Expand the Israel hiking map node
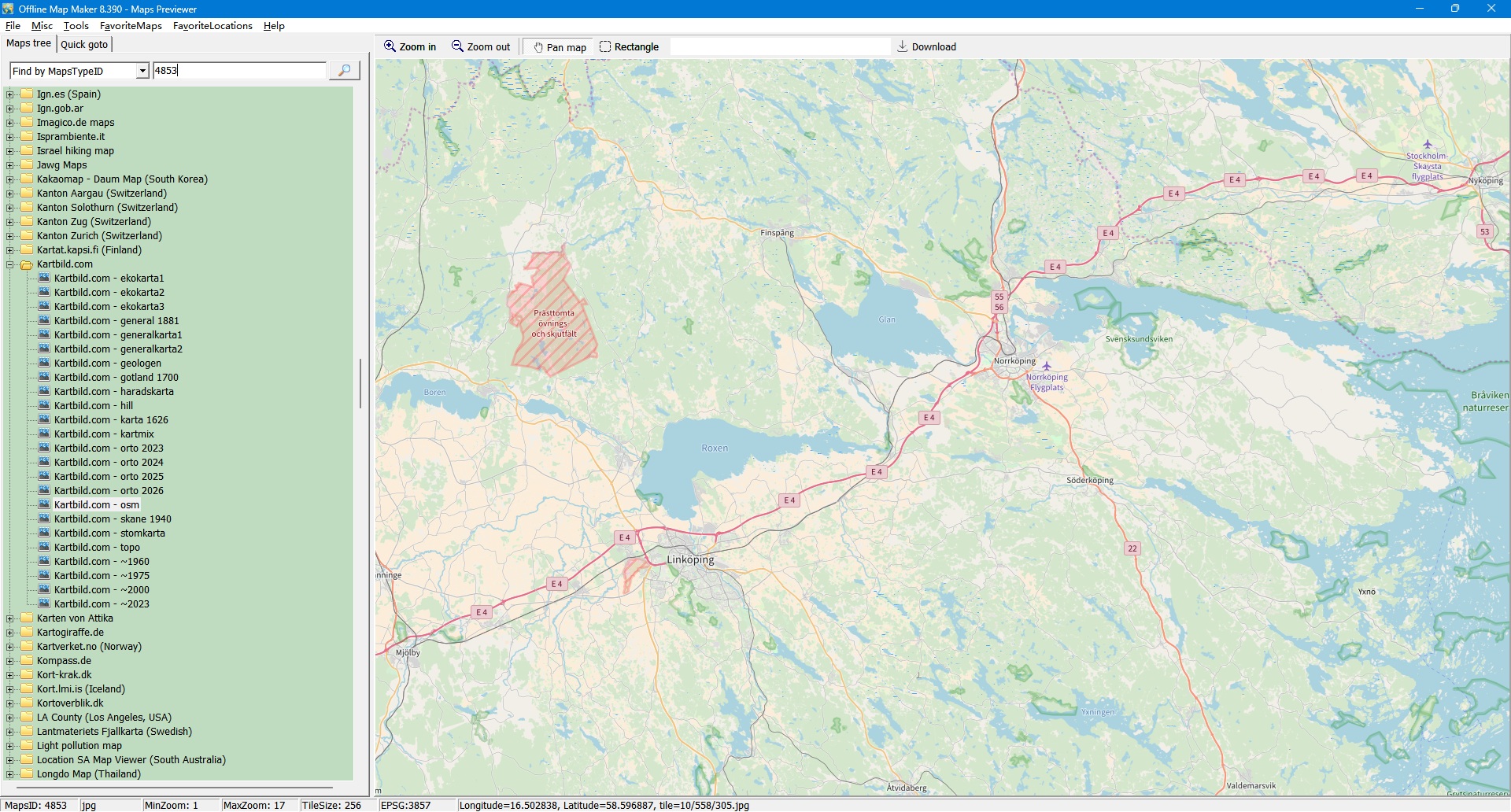This screenshot has height=812, width=1511. click(10, 152)
